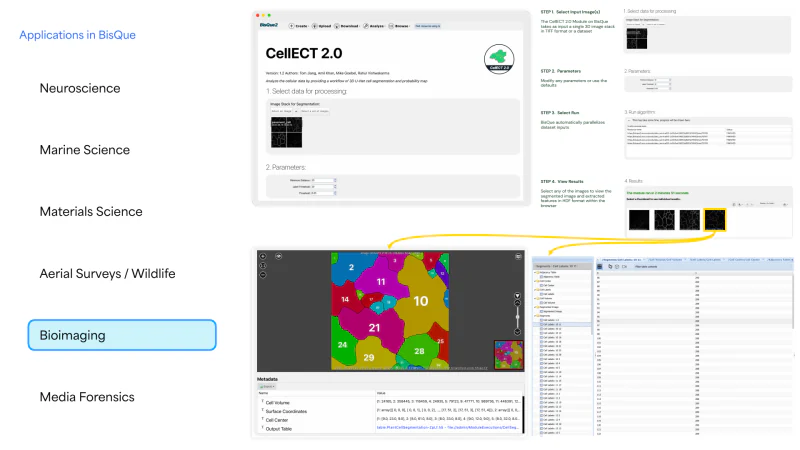Open the blue Output Table file link
800x450 pixels.
pos(447,428)
